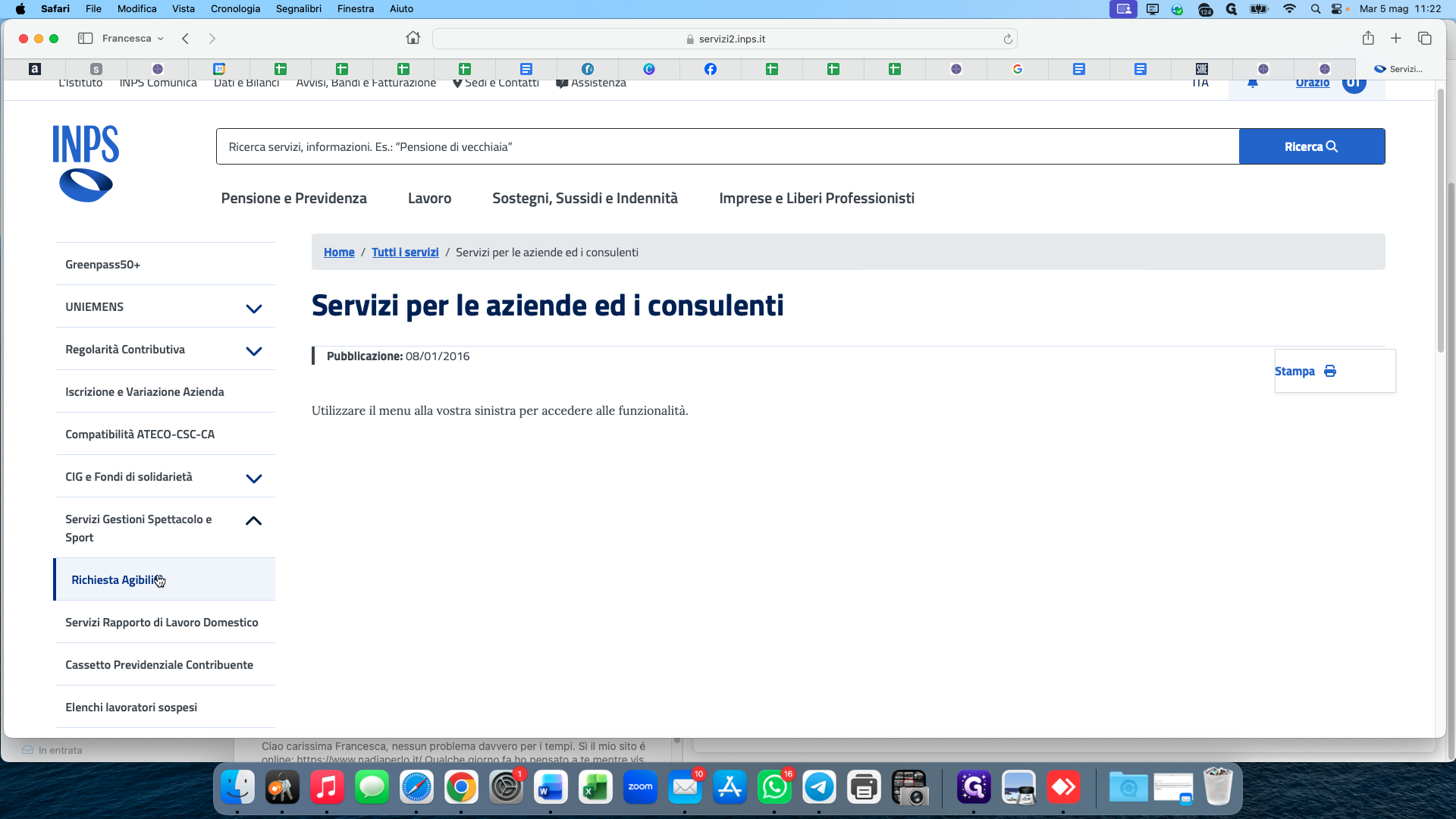Open a new tab with plus icon
This screenshot has width=1456, height=819.
tap(1396, 38)
